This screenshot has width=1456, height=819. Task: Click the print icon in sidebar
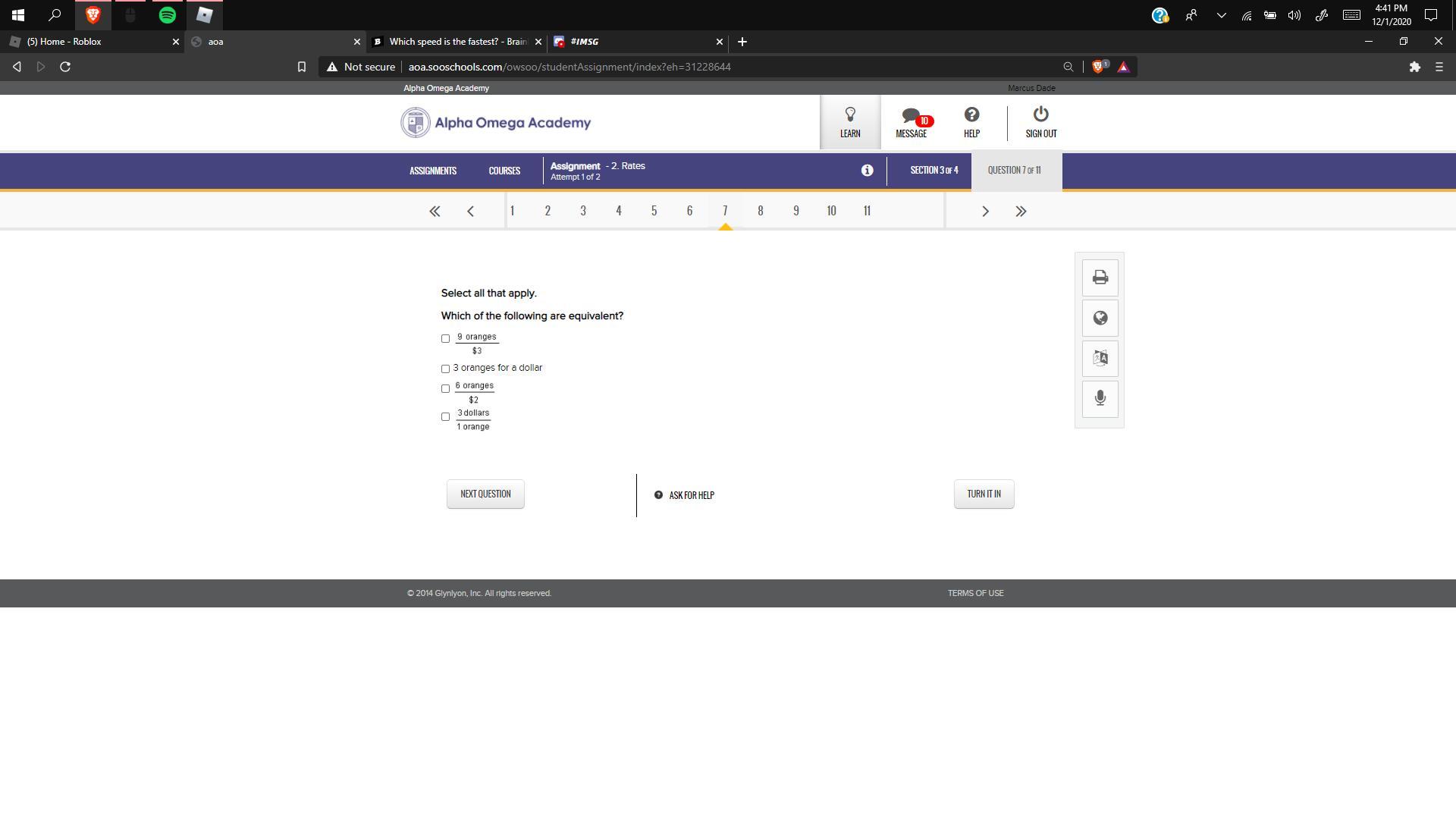[x=1100, y=278]
